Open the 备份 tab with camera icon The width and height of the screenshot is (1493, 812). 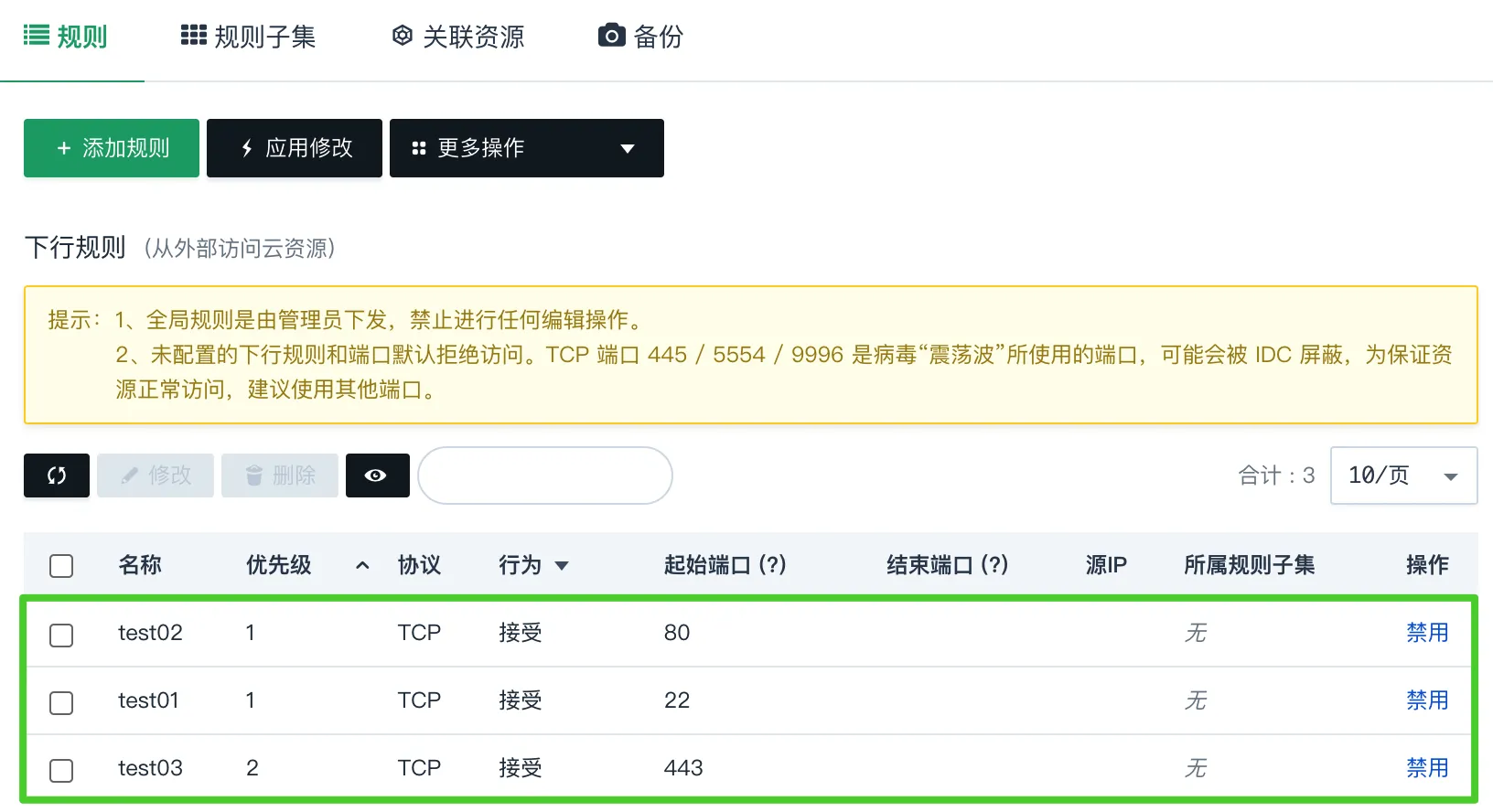[640, 37]
